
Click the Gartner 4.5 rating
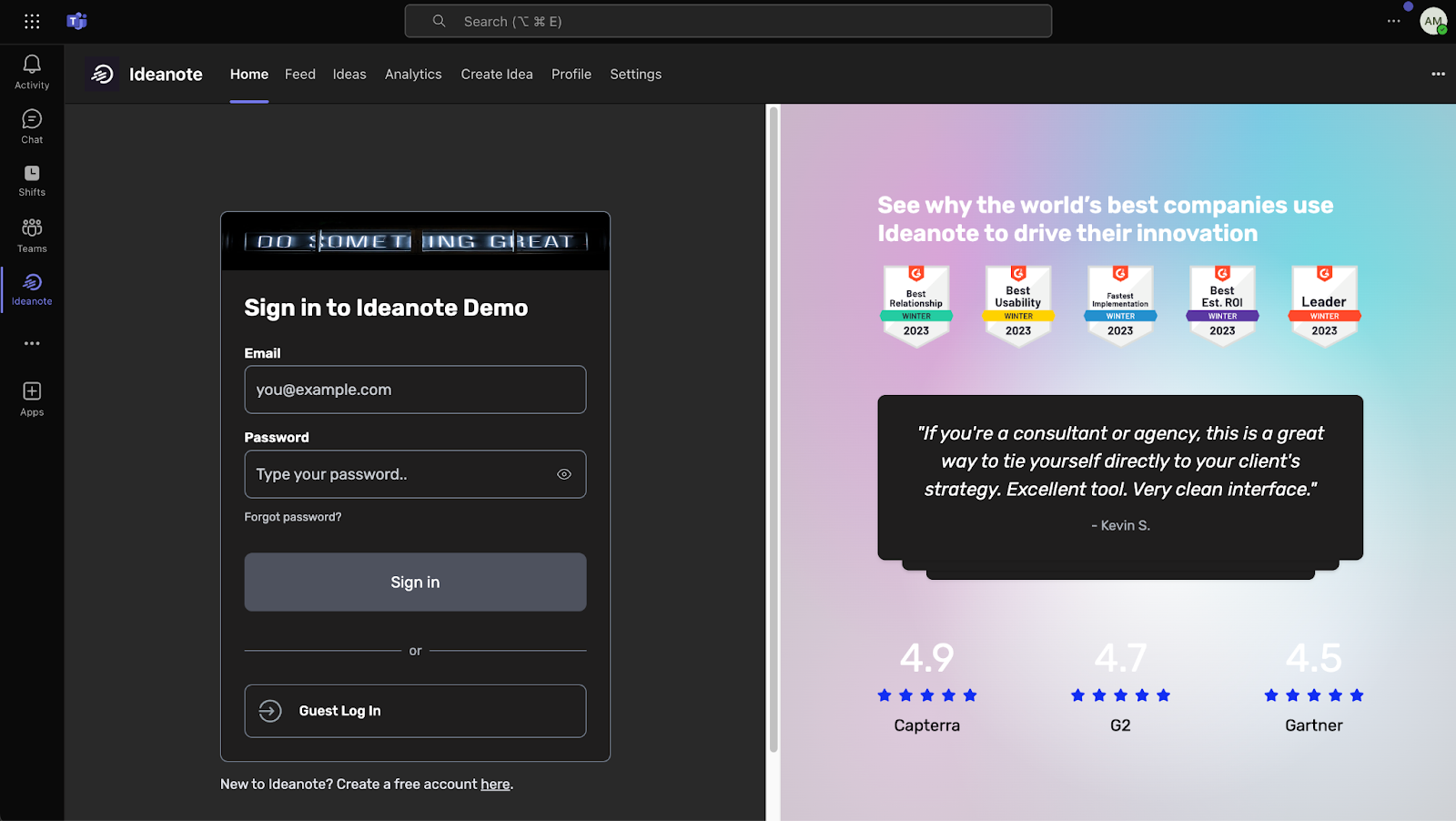tap(1313, 657)
